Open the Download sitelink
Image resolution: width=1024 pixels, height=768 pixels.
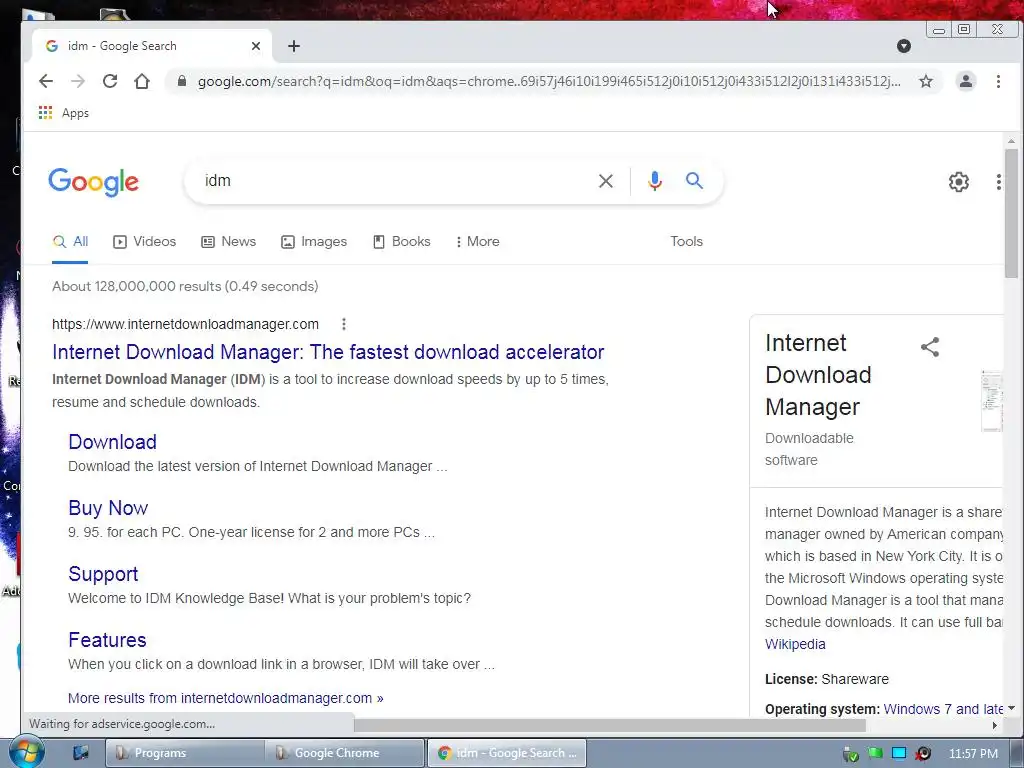pyautogui.click(x=112, y=442)
